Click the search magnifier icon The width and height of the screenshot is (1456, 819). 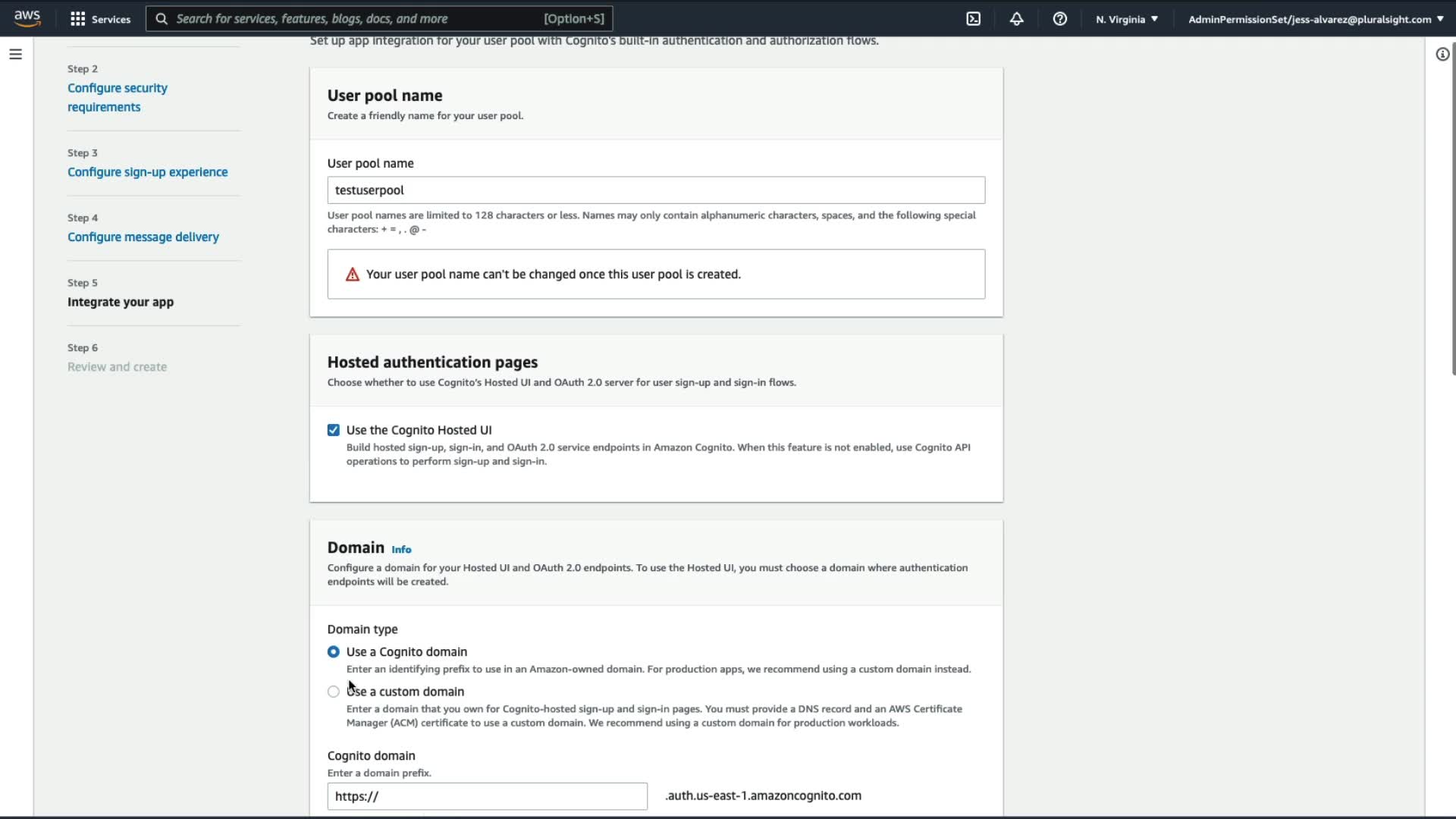point(162,19)
